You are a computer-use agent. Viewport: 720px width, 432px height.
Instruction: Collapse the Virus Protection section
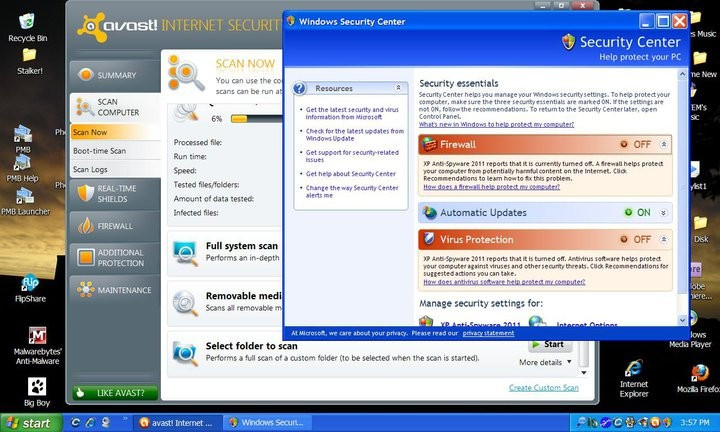point(664,239)
